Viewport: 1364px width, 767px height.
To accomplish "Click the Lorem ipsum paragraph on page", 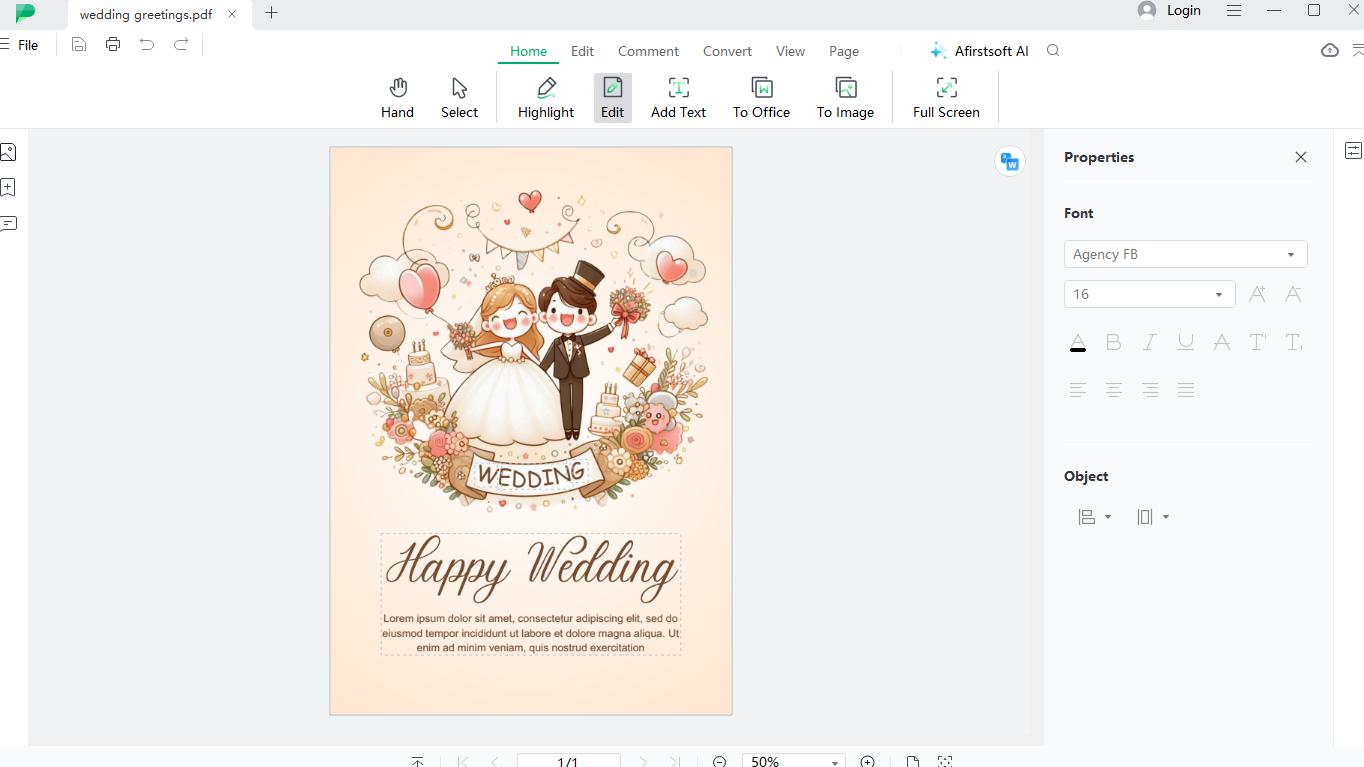I will pyautogui.click(x=531, y=633).
